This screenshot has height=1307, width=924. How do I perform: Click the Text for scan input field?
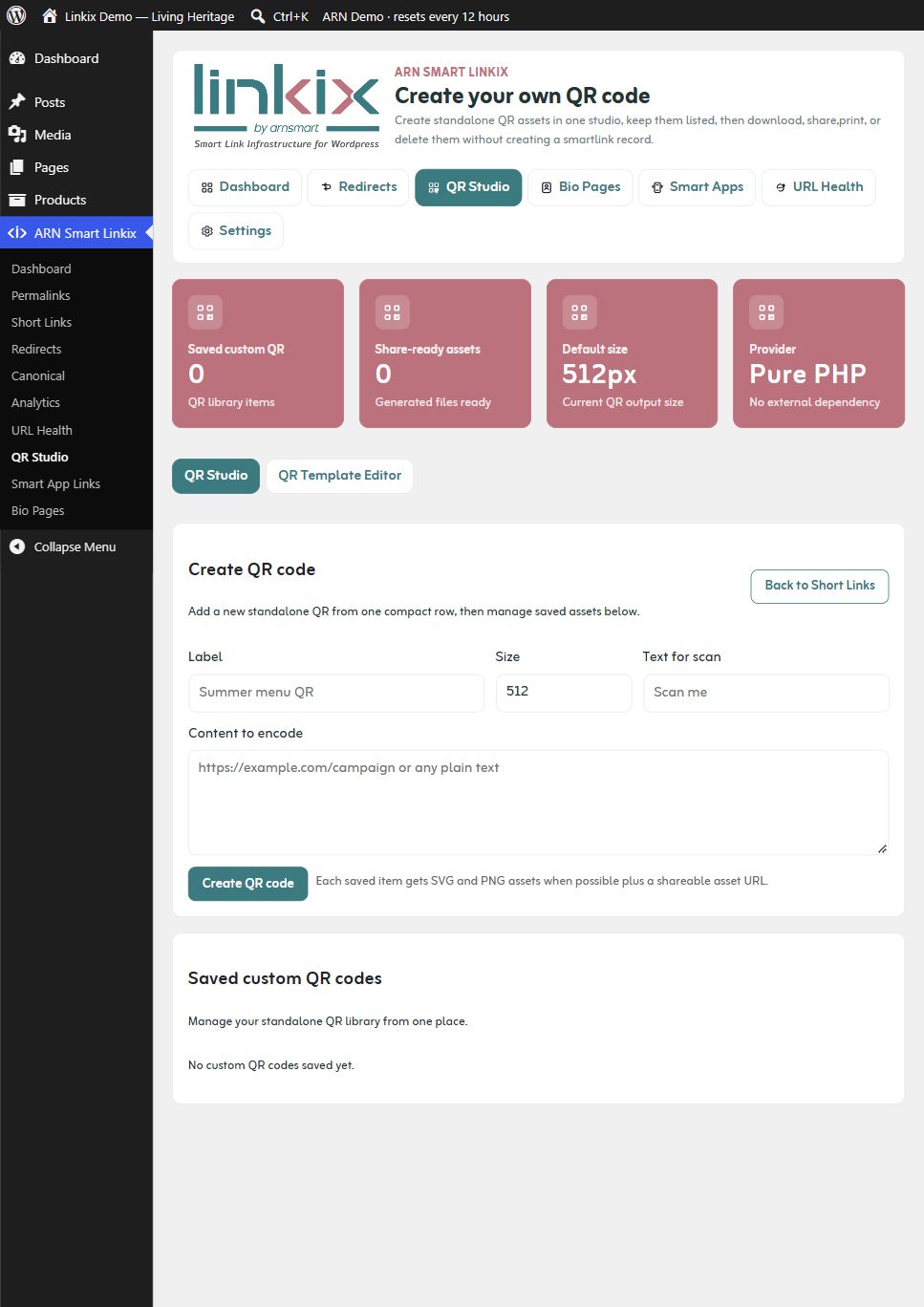[766, 693]
